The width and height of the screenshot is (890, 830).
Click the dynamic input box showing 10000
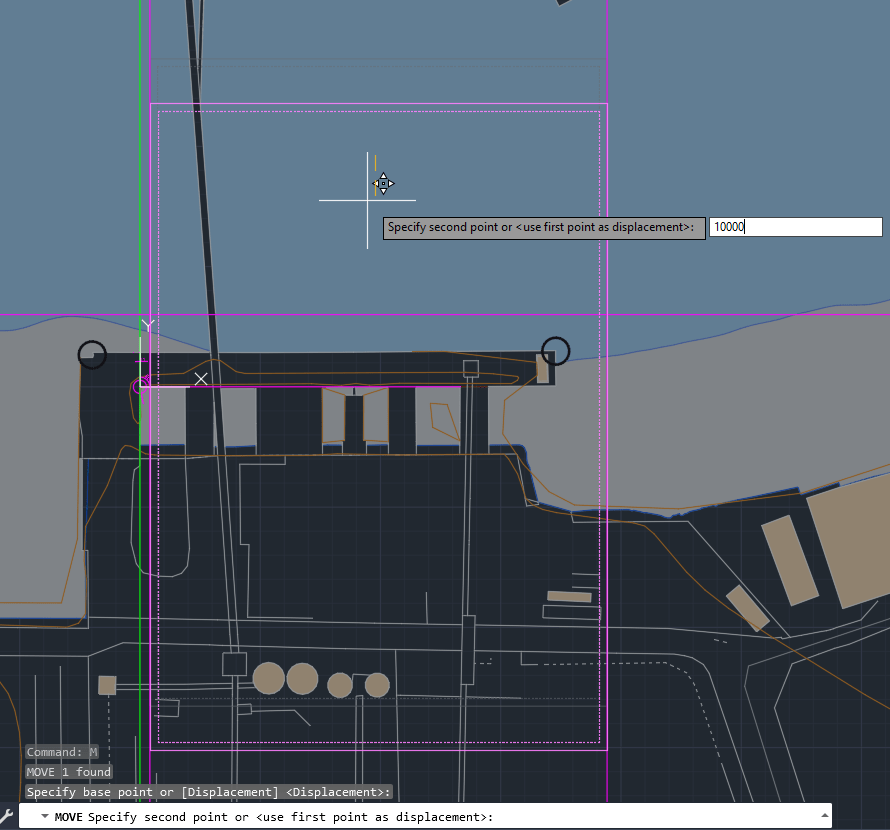pyautogui.click(x=795, y=227)
